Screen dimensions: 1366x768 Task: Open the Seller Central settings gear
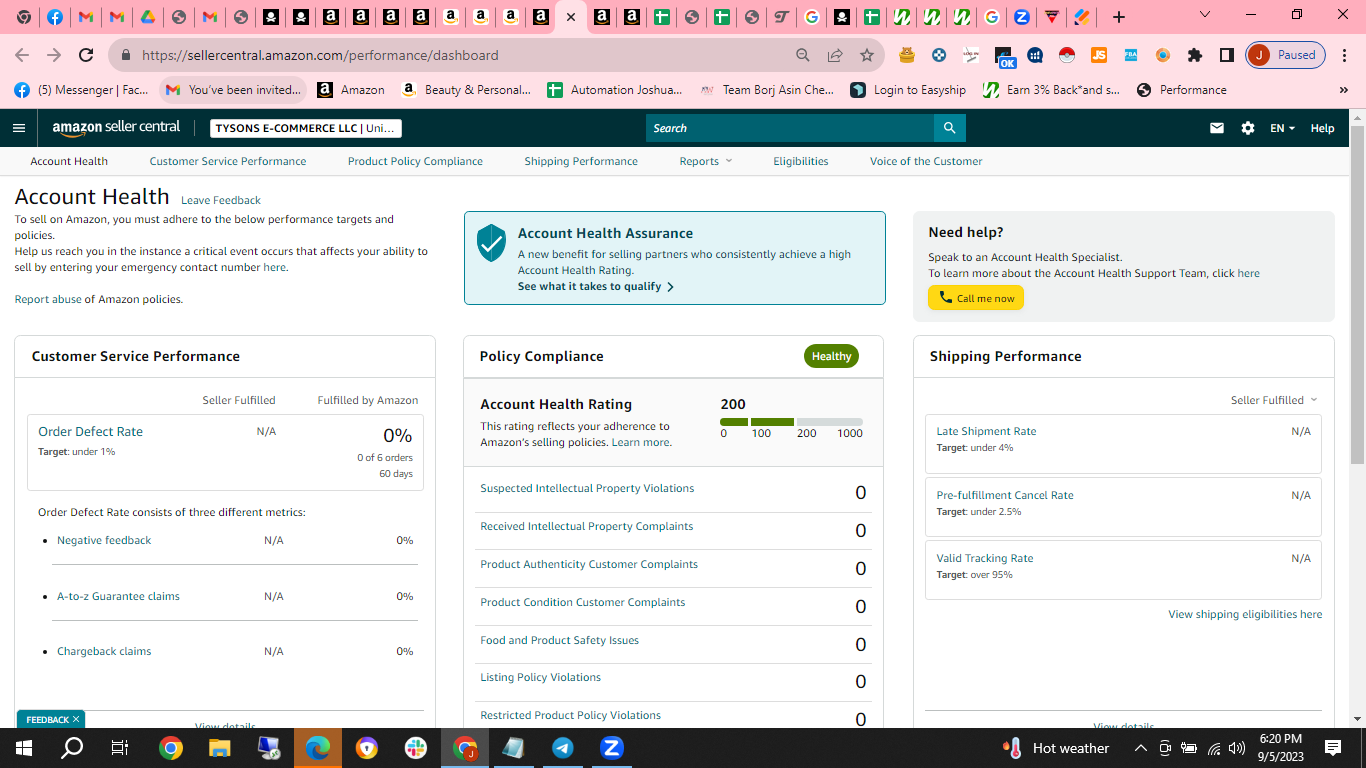coord(1247,128)
